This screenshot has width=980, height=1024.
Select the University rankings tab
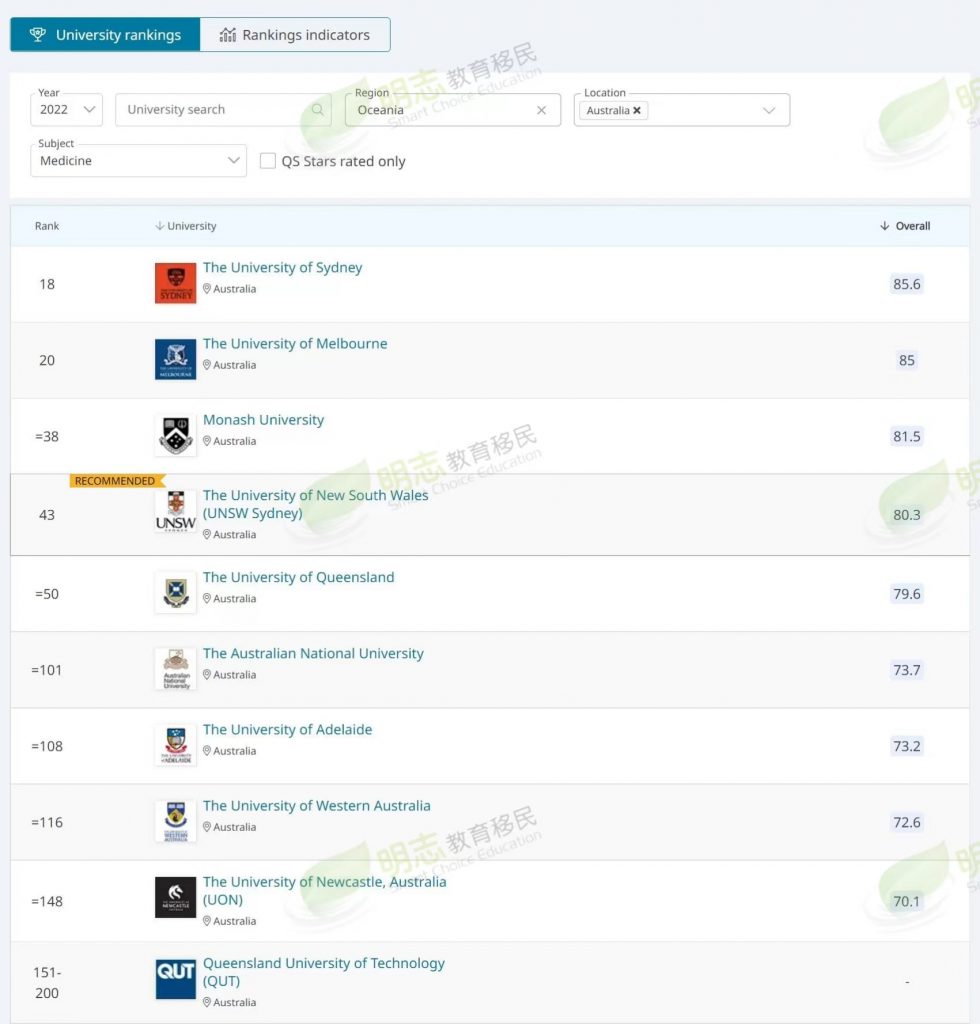tap(105, 35)
